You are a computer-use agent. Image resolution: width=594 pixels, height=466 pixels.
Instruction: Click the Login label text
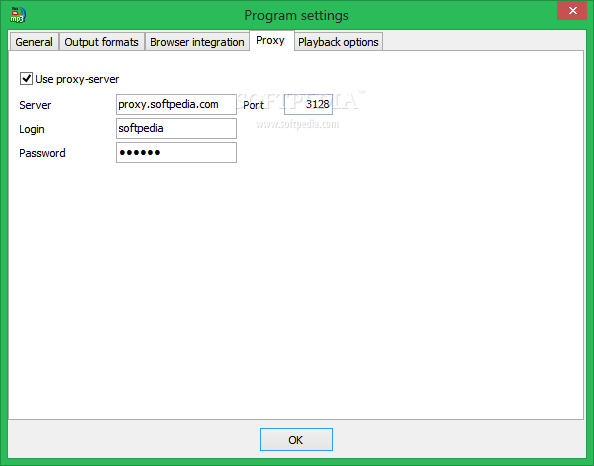32,129
